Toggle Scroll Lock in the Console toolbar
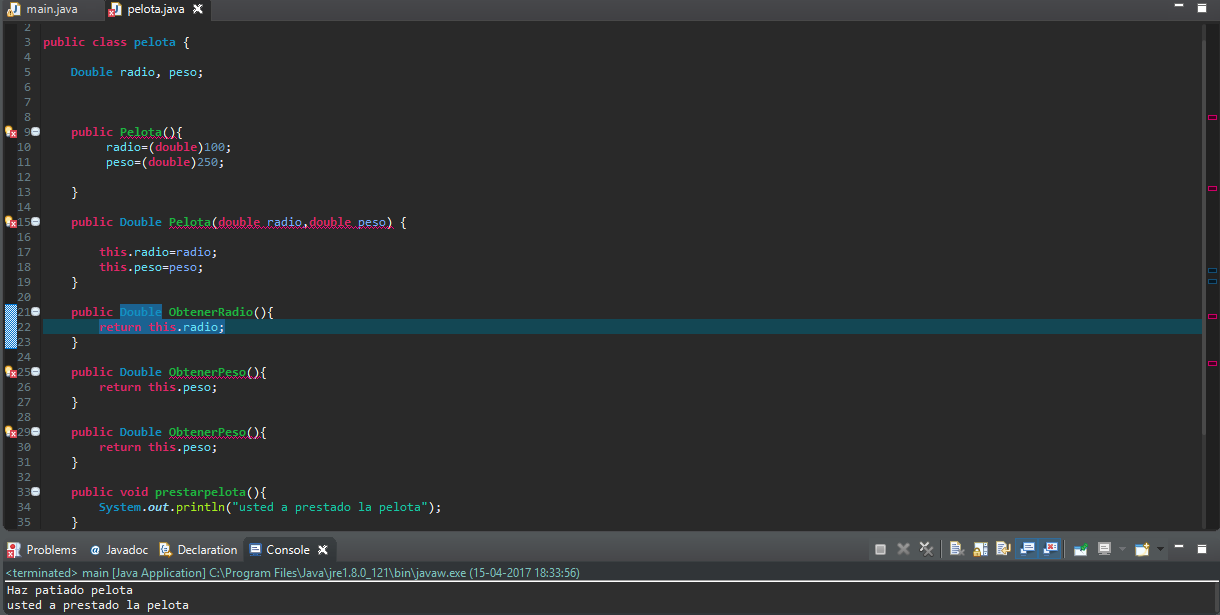Viewport: 1220px width, 615px height. coord(980,549)
